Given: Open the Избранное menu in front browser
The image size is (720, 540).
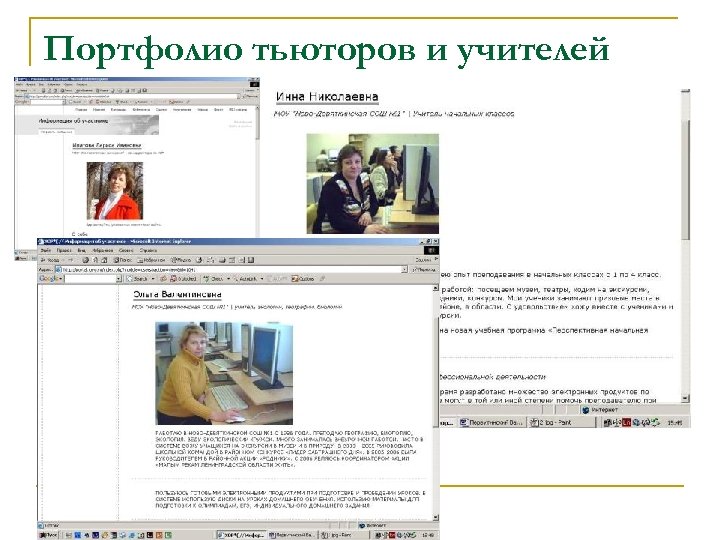Looking at the screenshot, I should click(103, 250).
